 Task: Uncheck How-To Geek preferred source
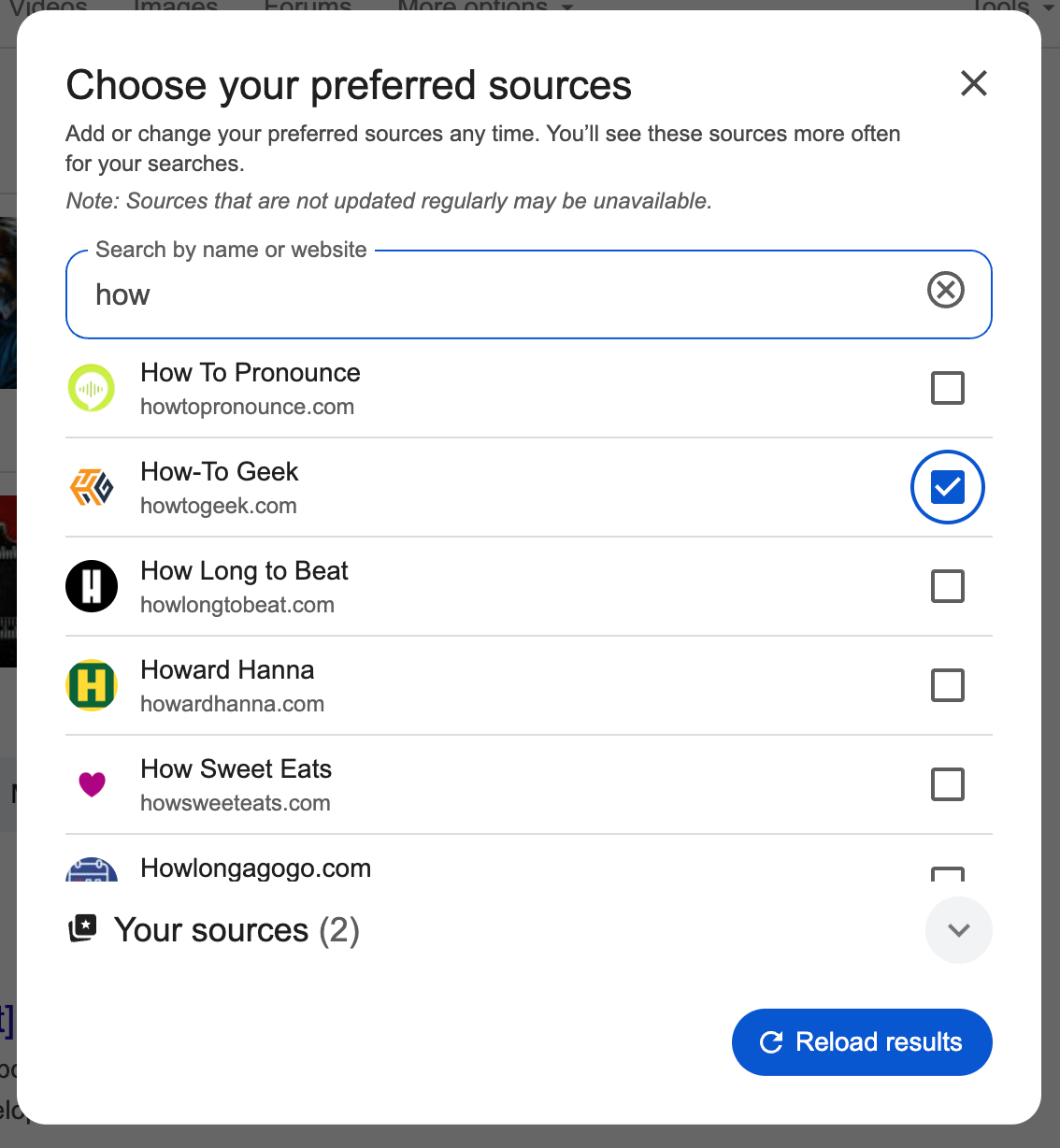947,487
